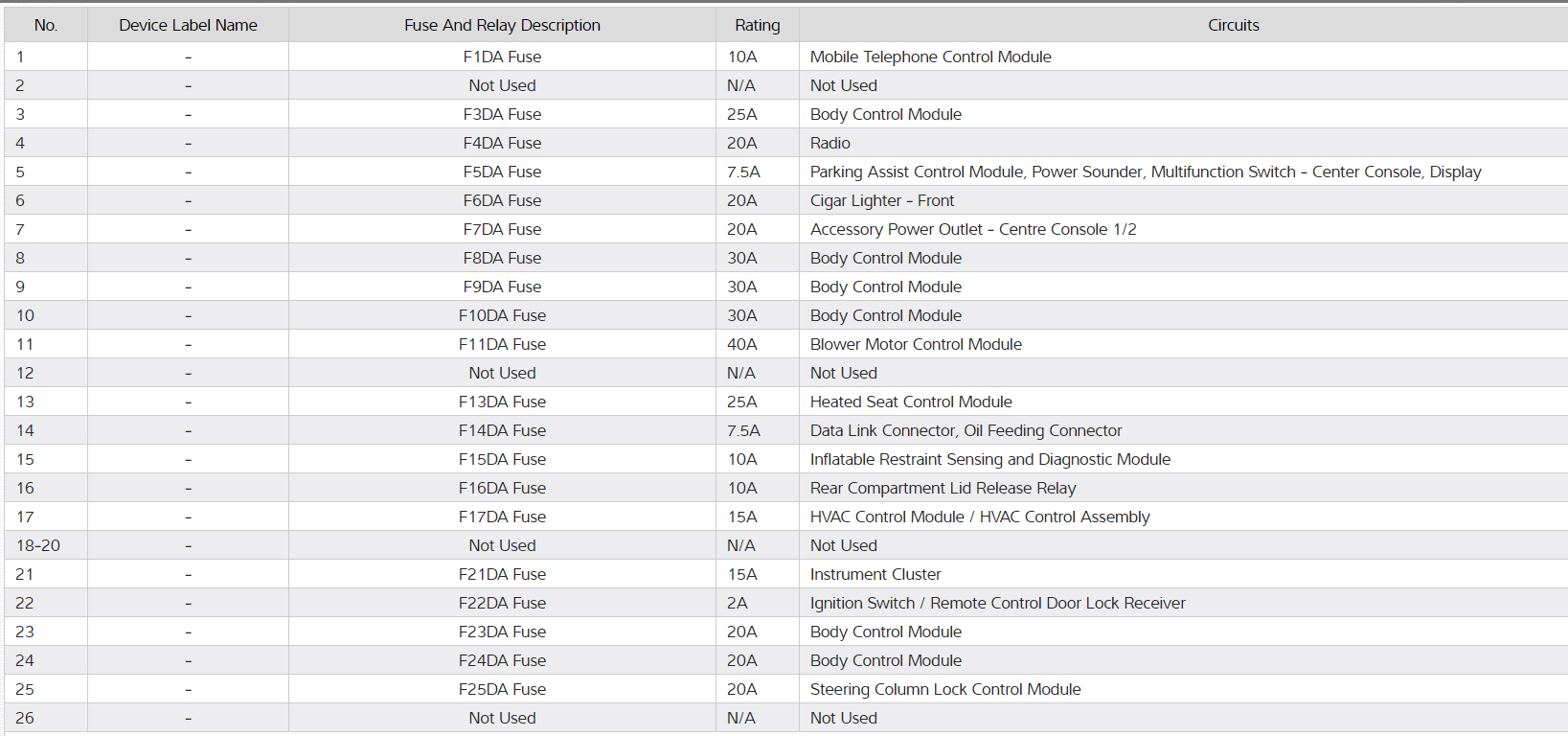Select the "F11DA Fuse" cell
The image size is (1568, 736).
(502, 345)
